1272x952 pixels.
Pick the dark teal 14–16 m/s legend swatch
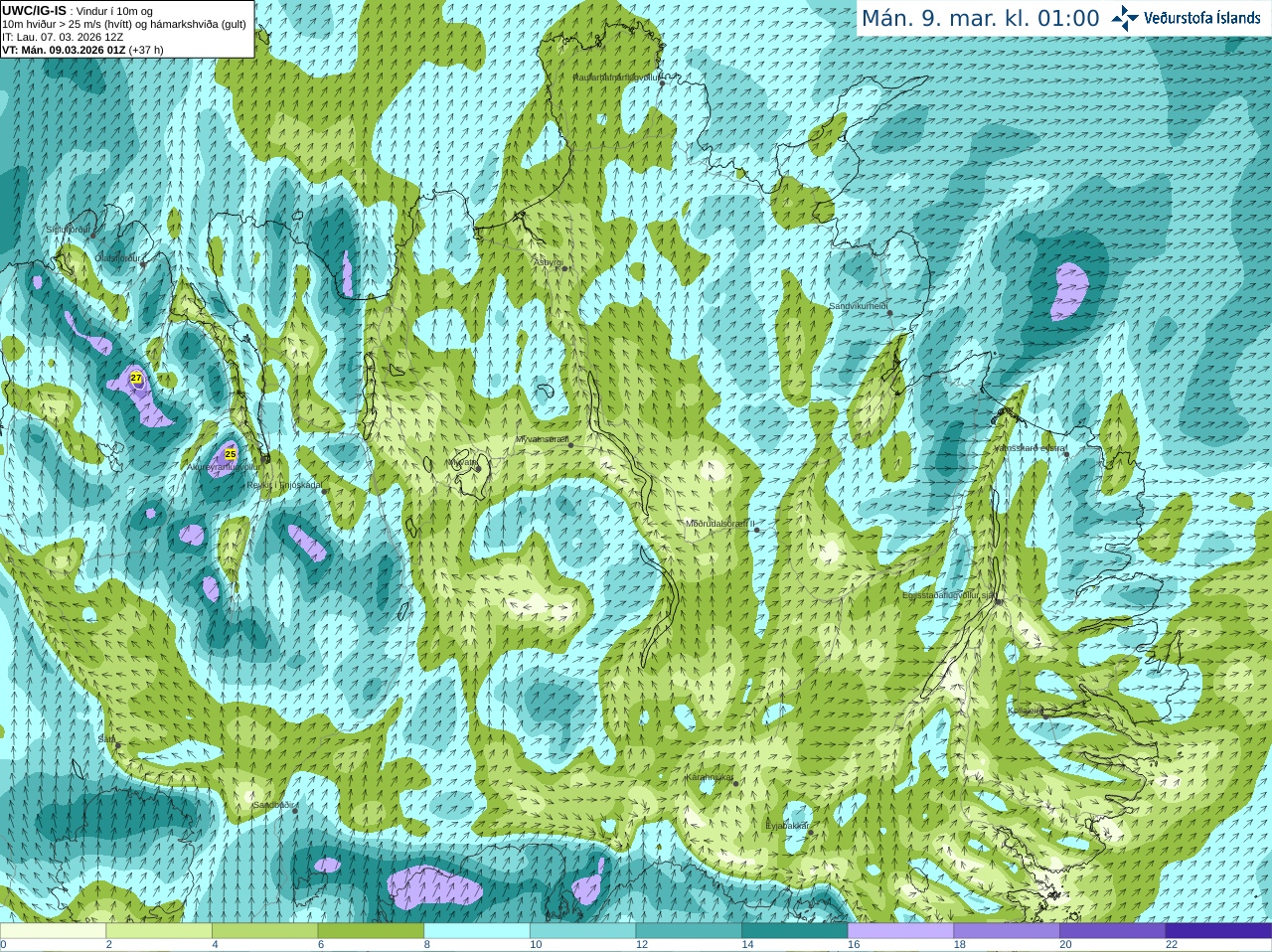coord(795,931)
